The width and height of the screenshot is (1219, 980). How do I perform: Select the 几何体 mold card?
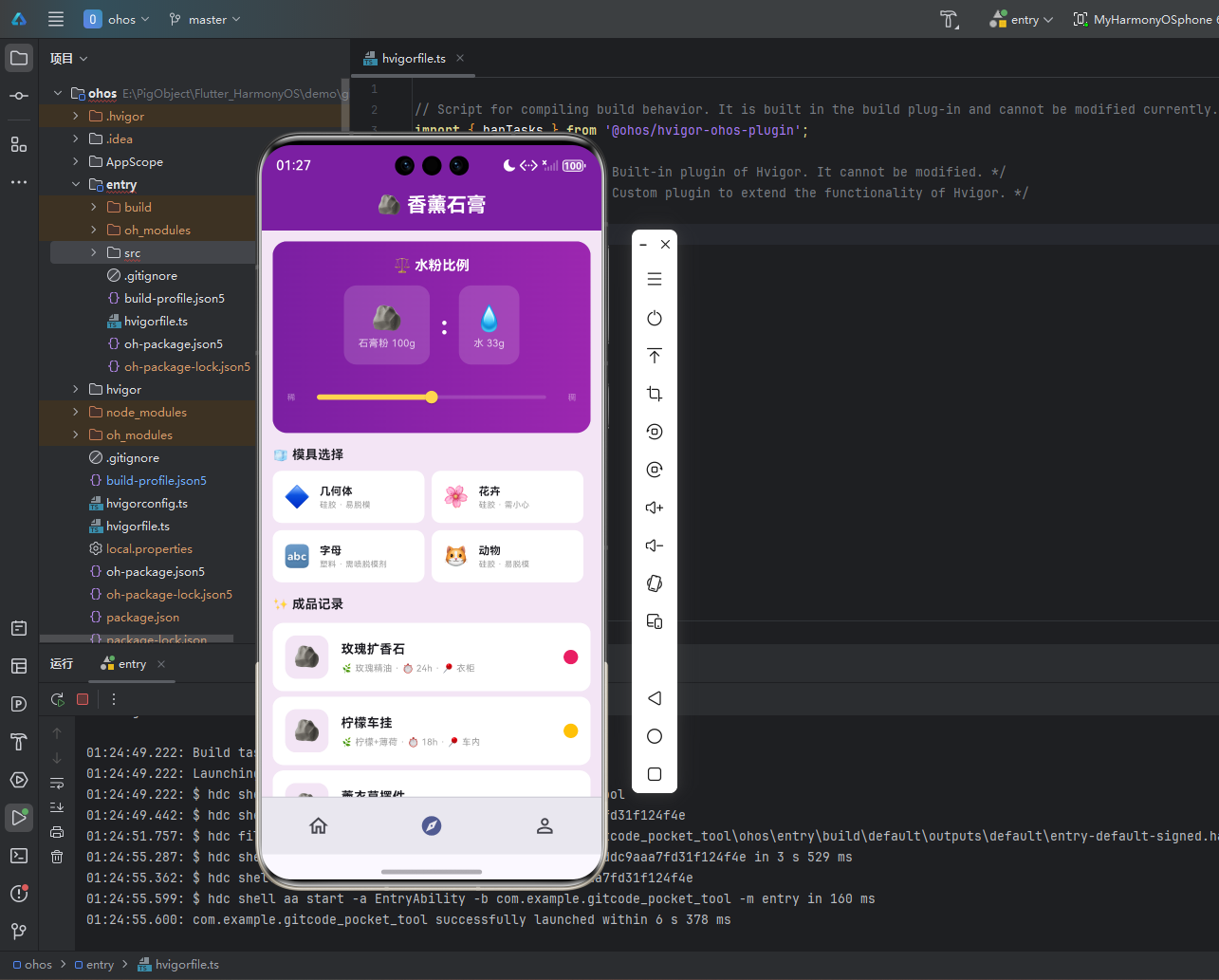pos(348,497)
